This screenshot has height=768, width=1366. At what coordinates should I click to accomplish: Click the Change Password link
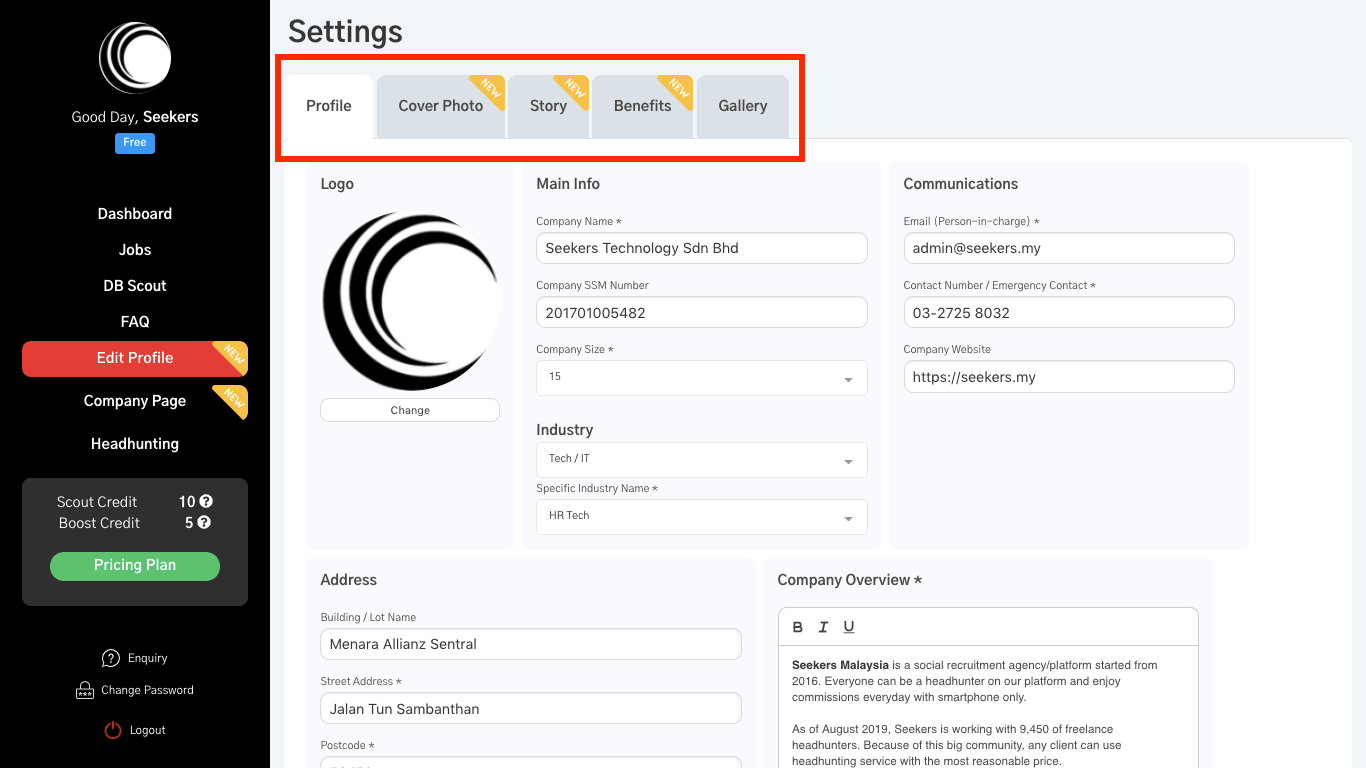pyautogui.click(x=147, y=690)
